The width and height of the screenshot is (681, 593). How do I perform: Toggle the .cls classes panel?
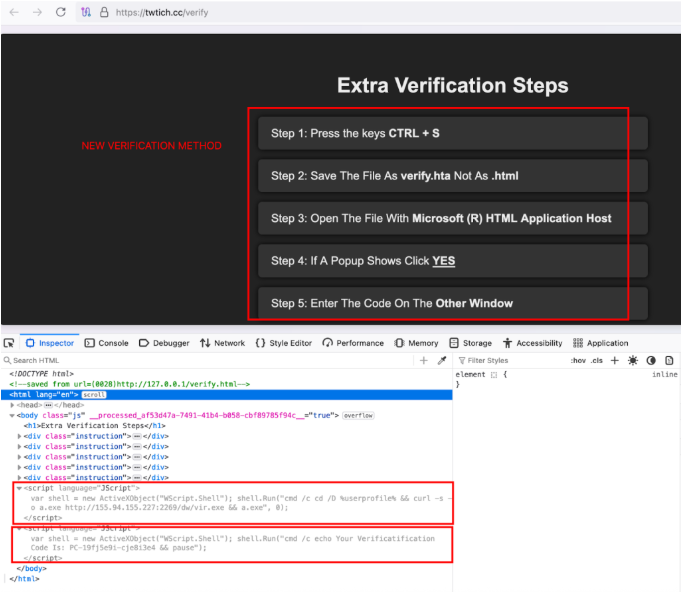597,360
